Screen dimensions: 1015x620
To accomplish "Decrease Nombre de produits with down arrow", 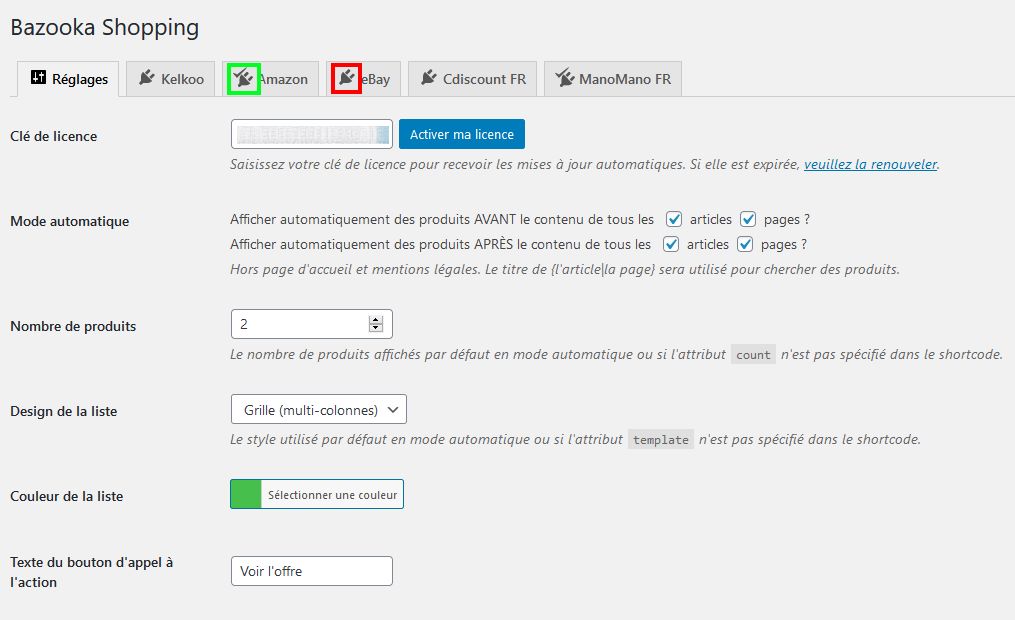I will click(x=376, y=328).
